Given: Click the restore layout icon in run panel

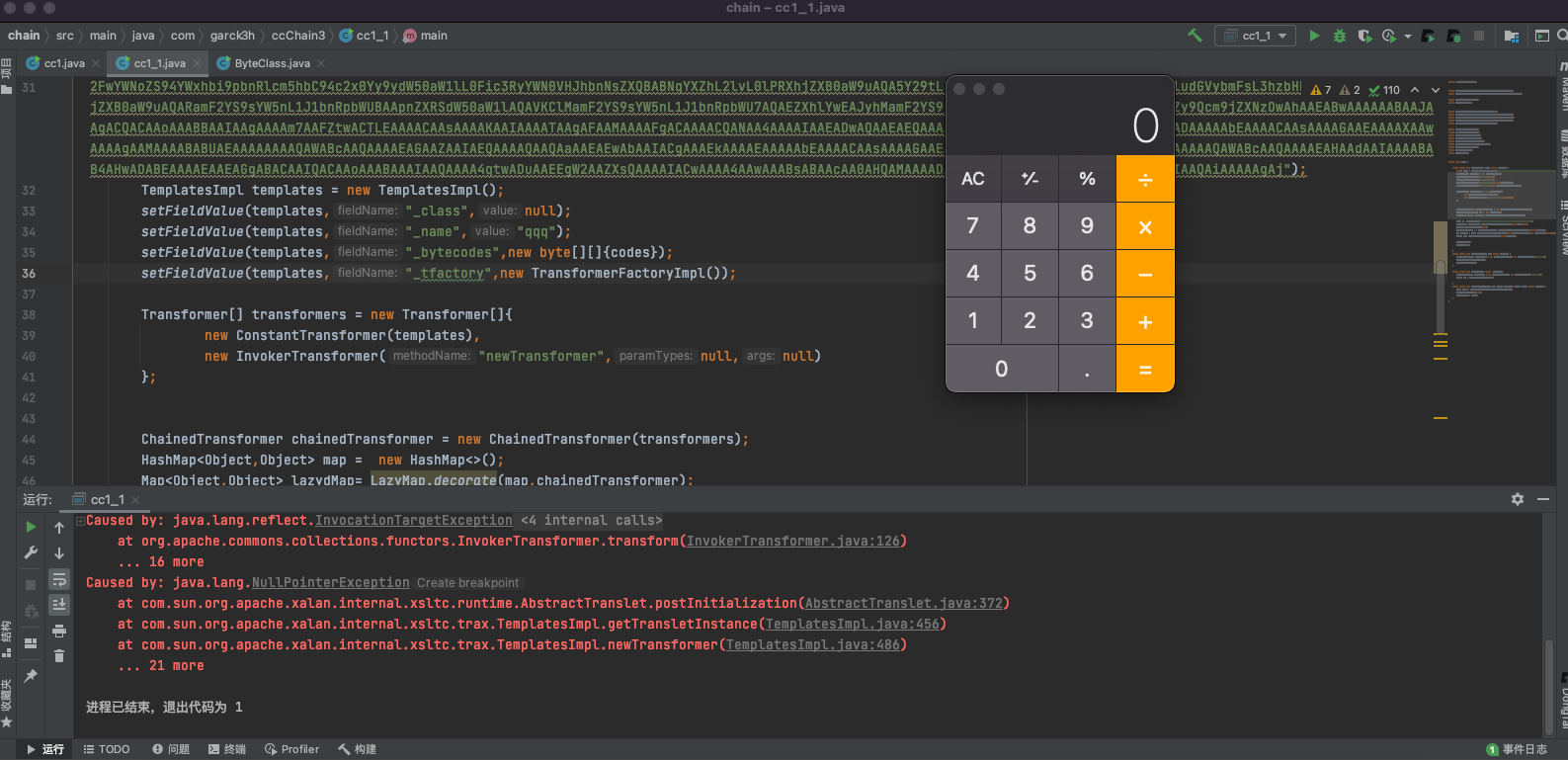Looking at the screenshot, I should pyautogui.click(x=31, y=643).
